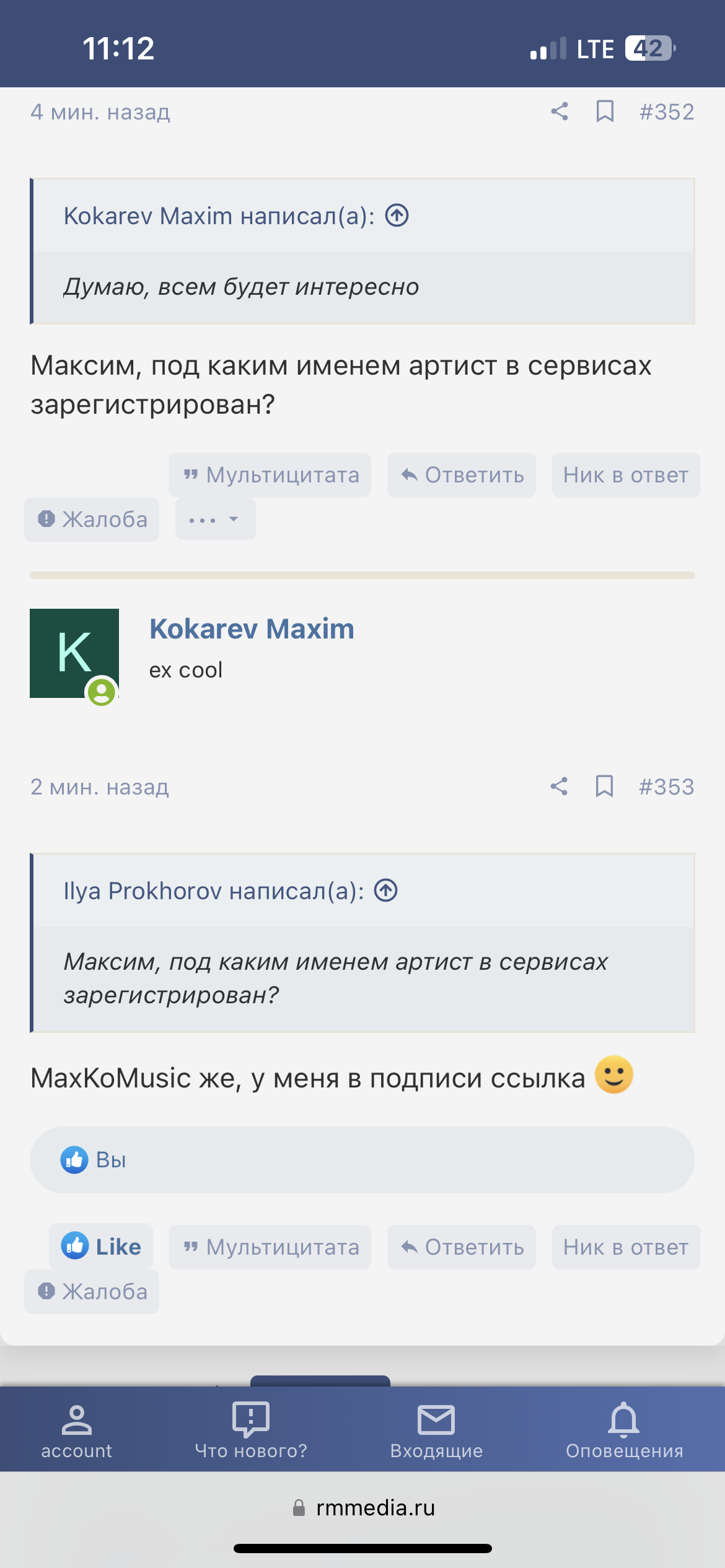Open Оповещения notifications bell
The width and height of the screenshot is (725, 1568).
(624, 1429)
